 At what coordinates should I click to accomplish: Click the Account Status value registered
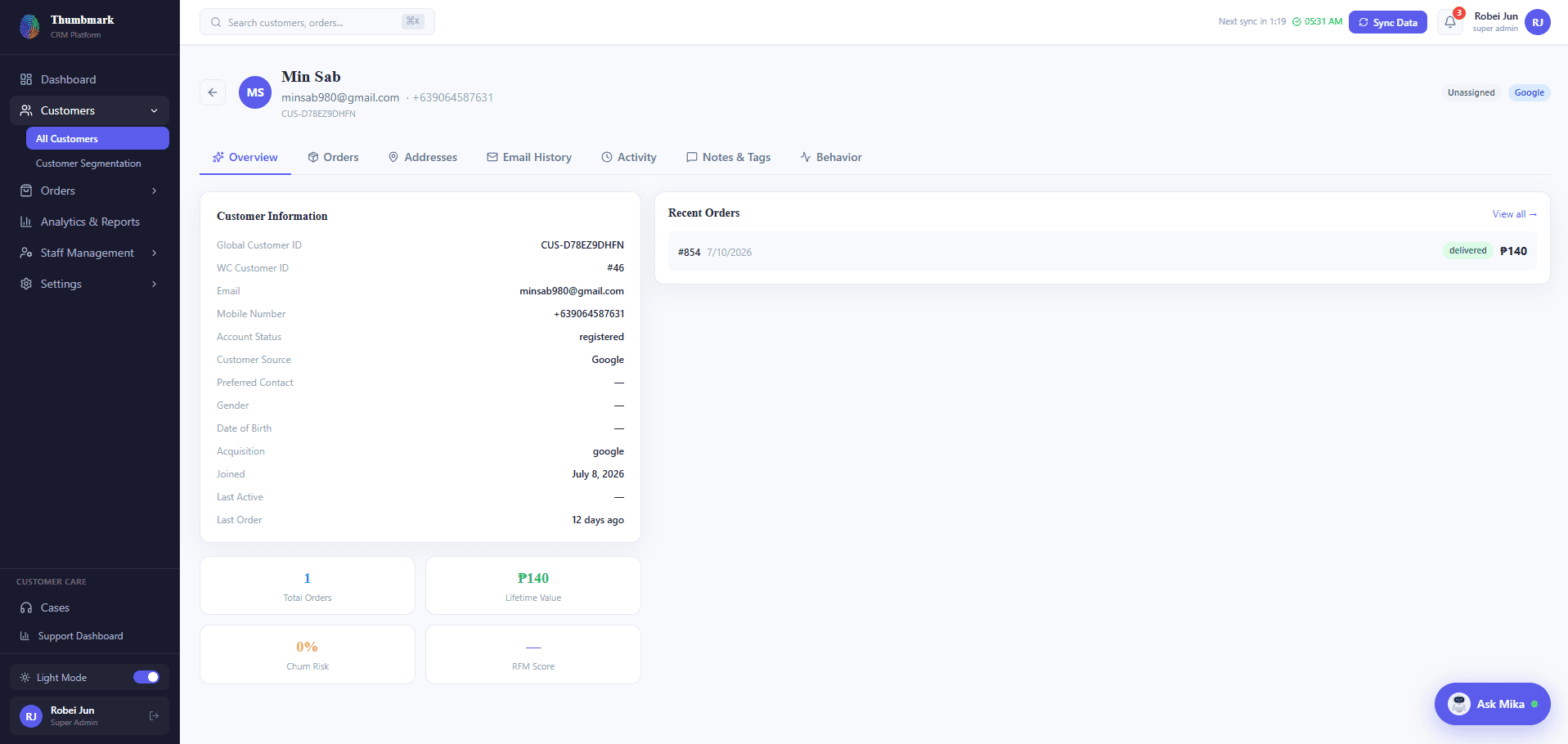tap(601, 337)
